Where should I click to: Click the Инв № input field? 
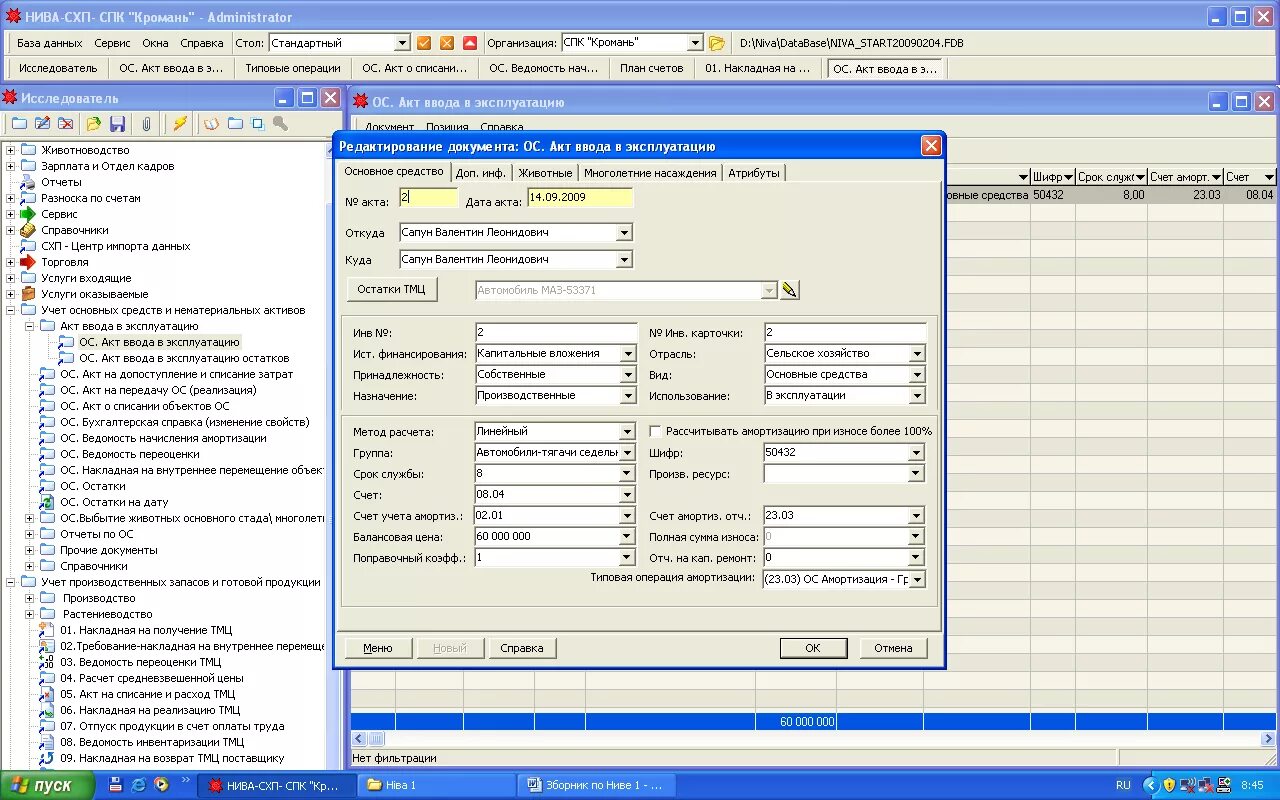[x=556, y=332]
